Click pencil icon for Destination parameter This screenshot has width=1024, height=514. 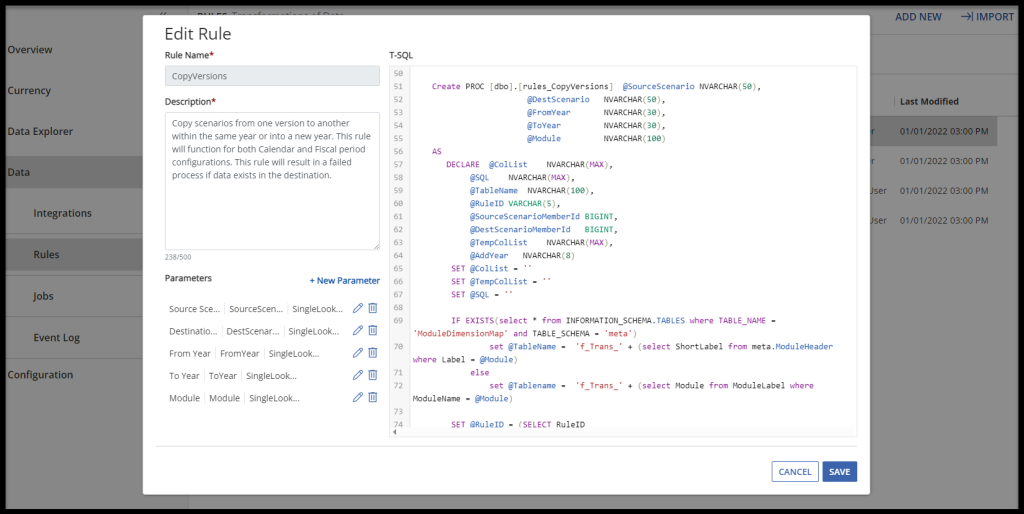pyautogui.click(x=358, y=331)
